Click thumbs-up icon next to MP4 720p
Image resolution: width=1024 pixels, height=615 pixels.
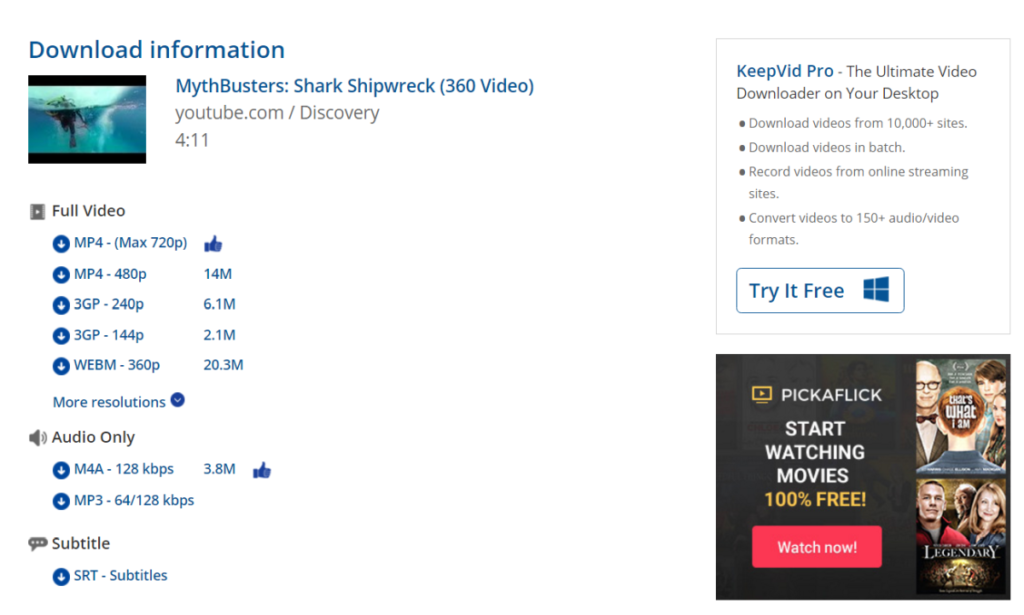[x=213, y=244]
